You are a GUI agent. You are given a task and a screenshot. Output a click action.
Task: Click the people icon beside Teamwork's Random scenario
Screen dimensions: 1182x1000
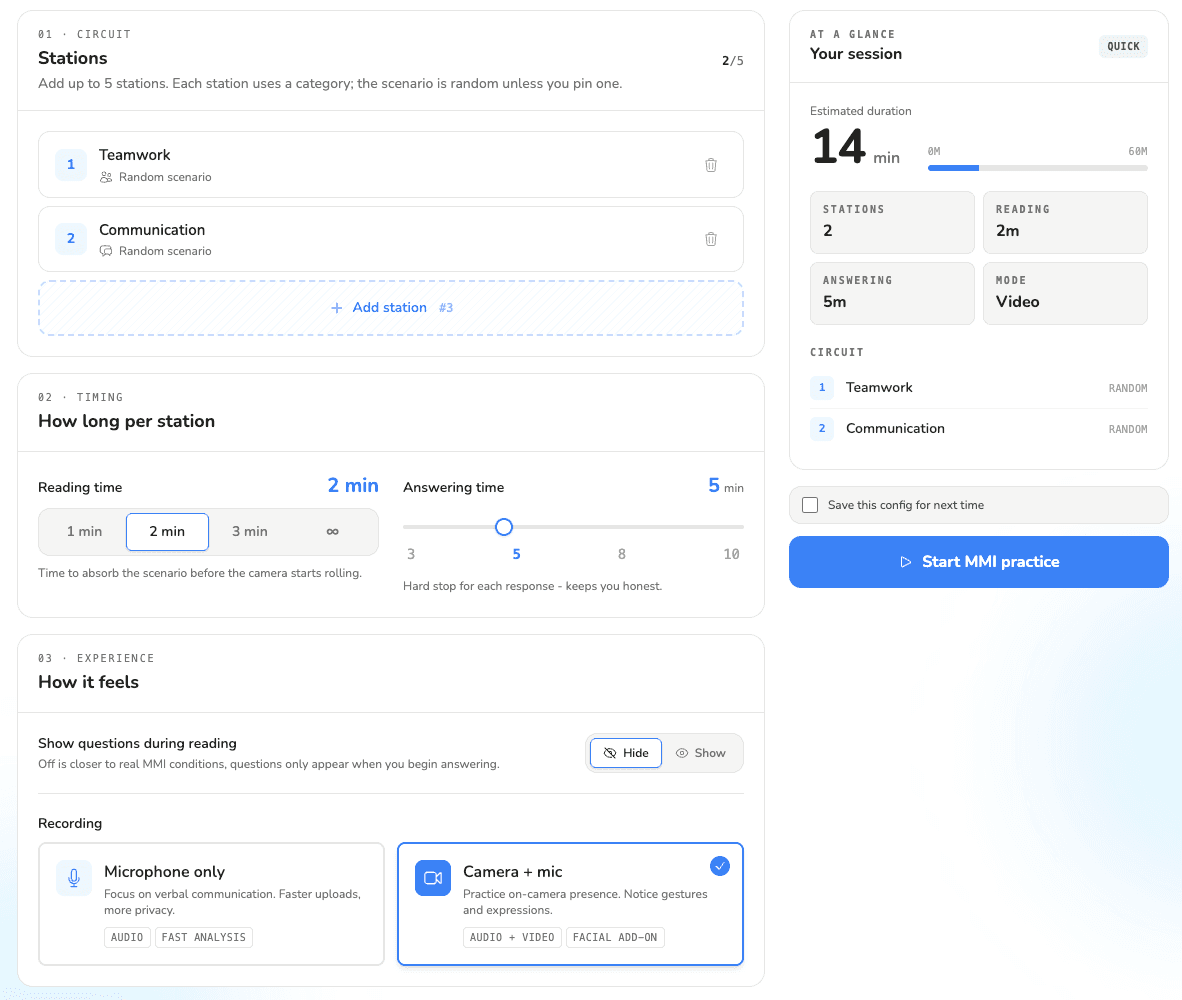tap(106, 177)
